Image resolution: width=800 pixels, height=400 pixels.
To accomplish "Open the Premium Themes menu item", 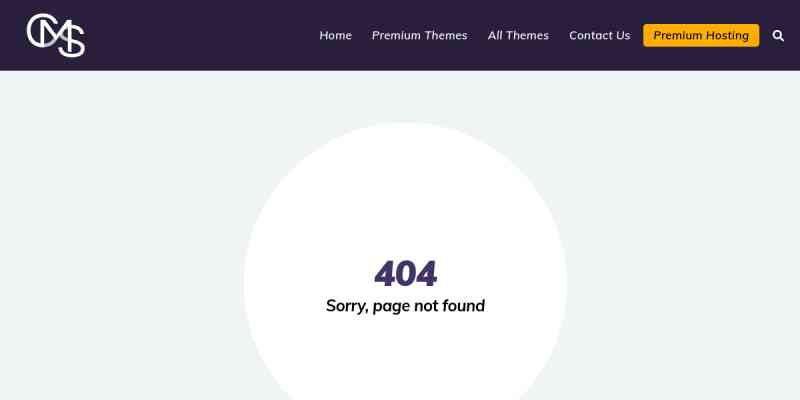I will coord(419,35).
